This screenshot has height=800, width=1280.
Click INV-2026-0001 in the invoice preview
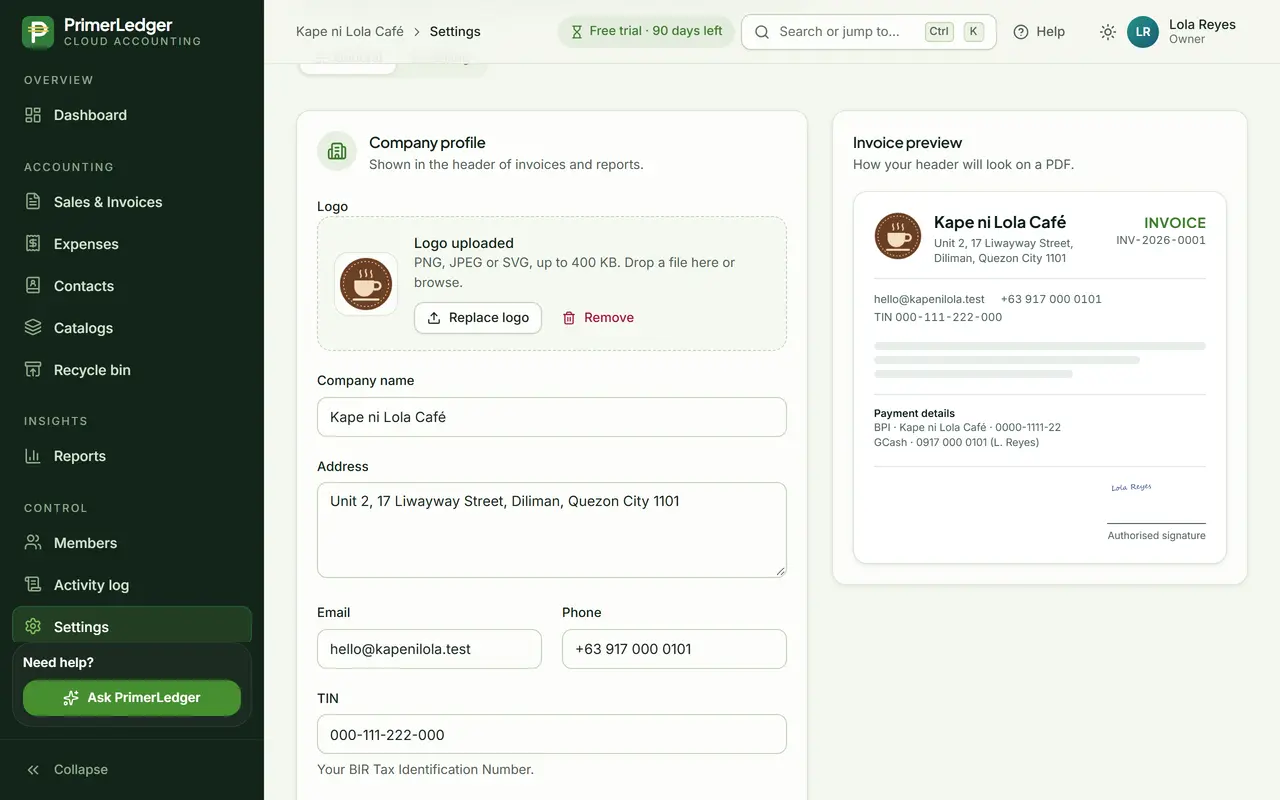1161,240
